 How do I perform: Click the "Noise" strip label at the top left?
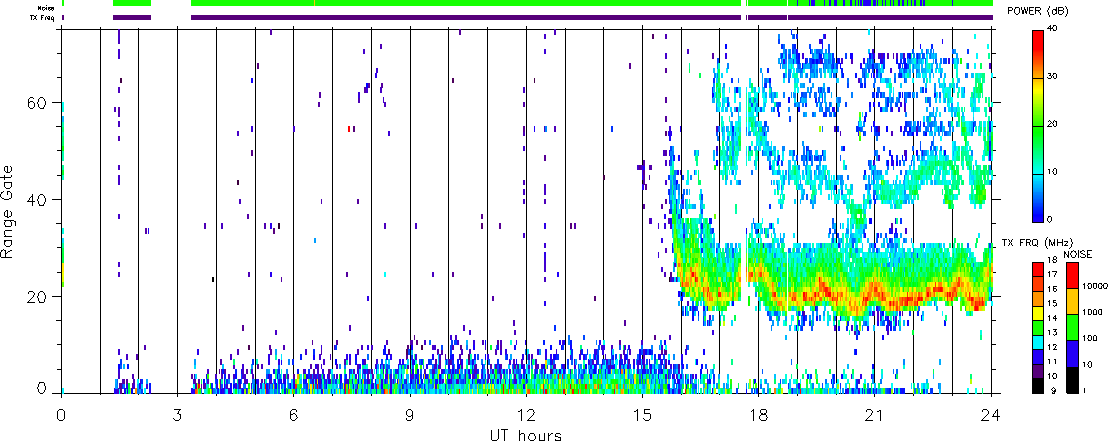(48, 7)
